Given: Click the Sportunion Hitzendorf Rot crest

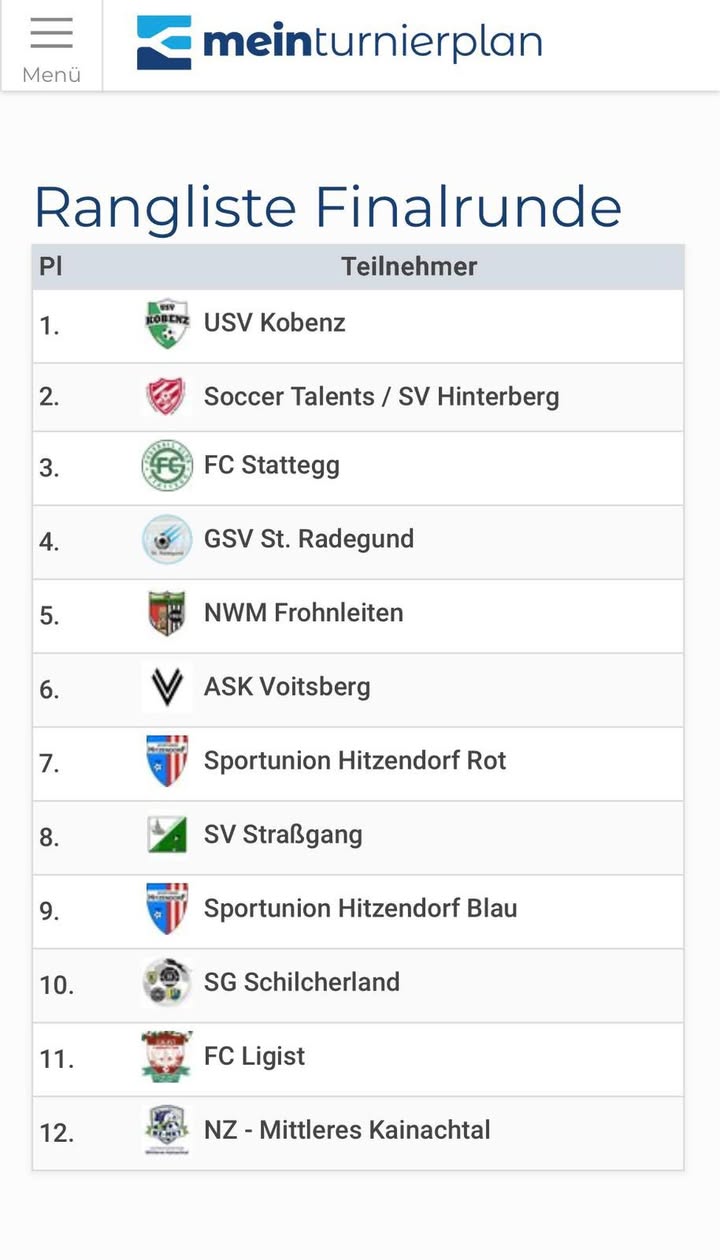Looking at the screenshot, I should tap(167, 761).
